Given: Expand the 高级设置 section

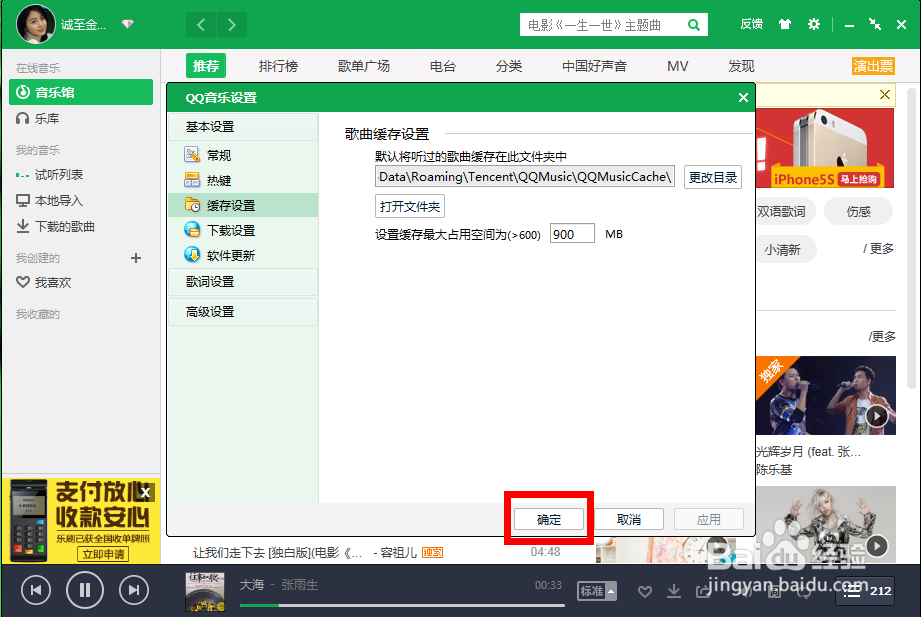Looking at the screenshot, I should (243, 312).
